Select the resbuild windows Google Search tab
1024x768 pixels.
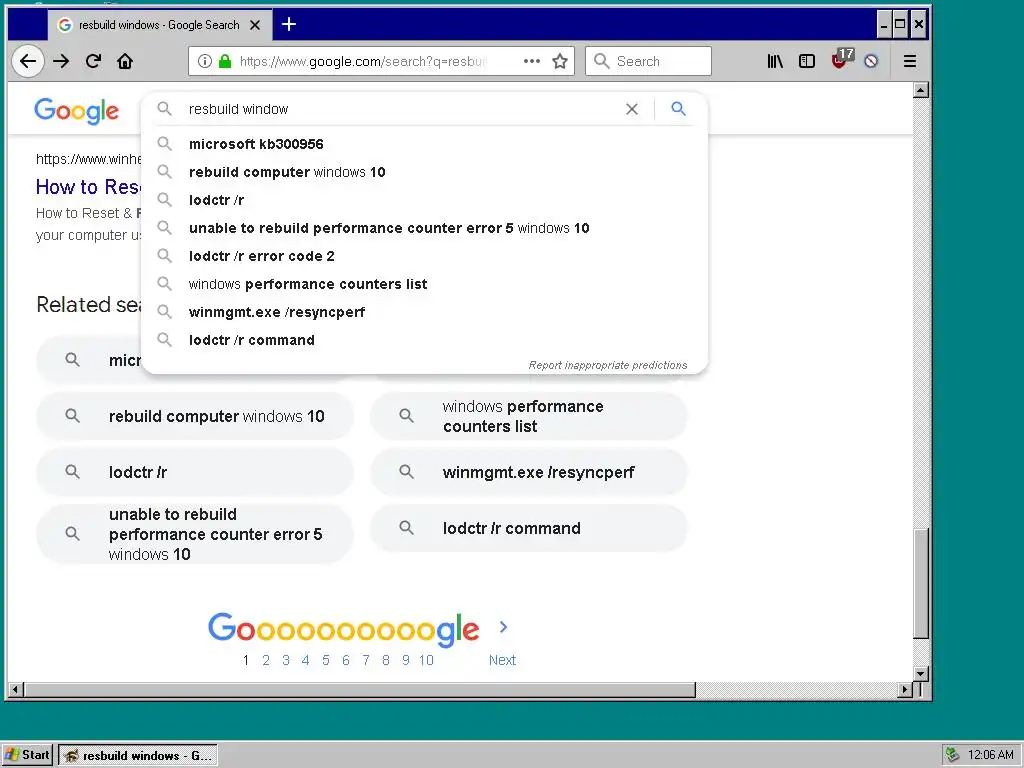[x=159, y=25]
